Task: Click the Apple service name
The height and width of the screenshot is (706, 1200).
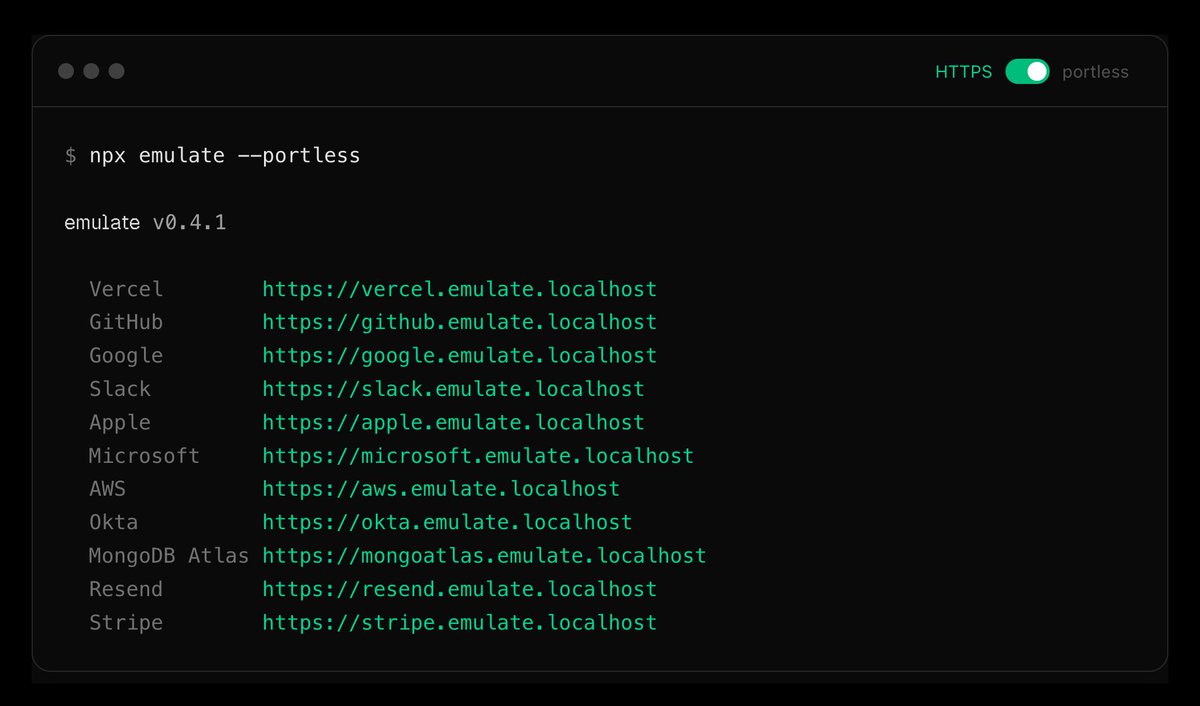Action: pyautogui.click(x=120, y=423)
